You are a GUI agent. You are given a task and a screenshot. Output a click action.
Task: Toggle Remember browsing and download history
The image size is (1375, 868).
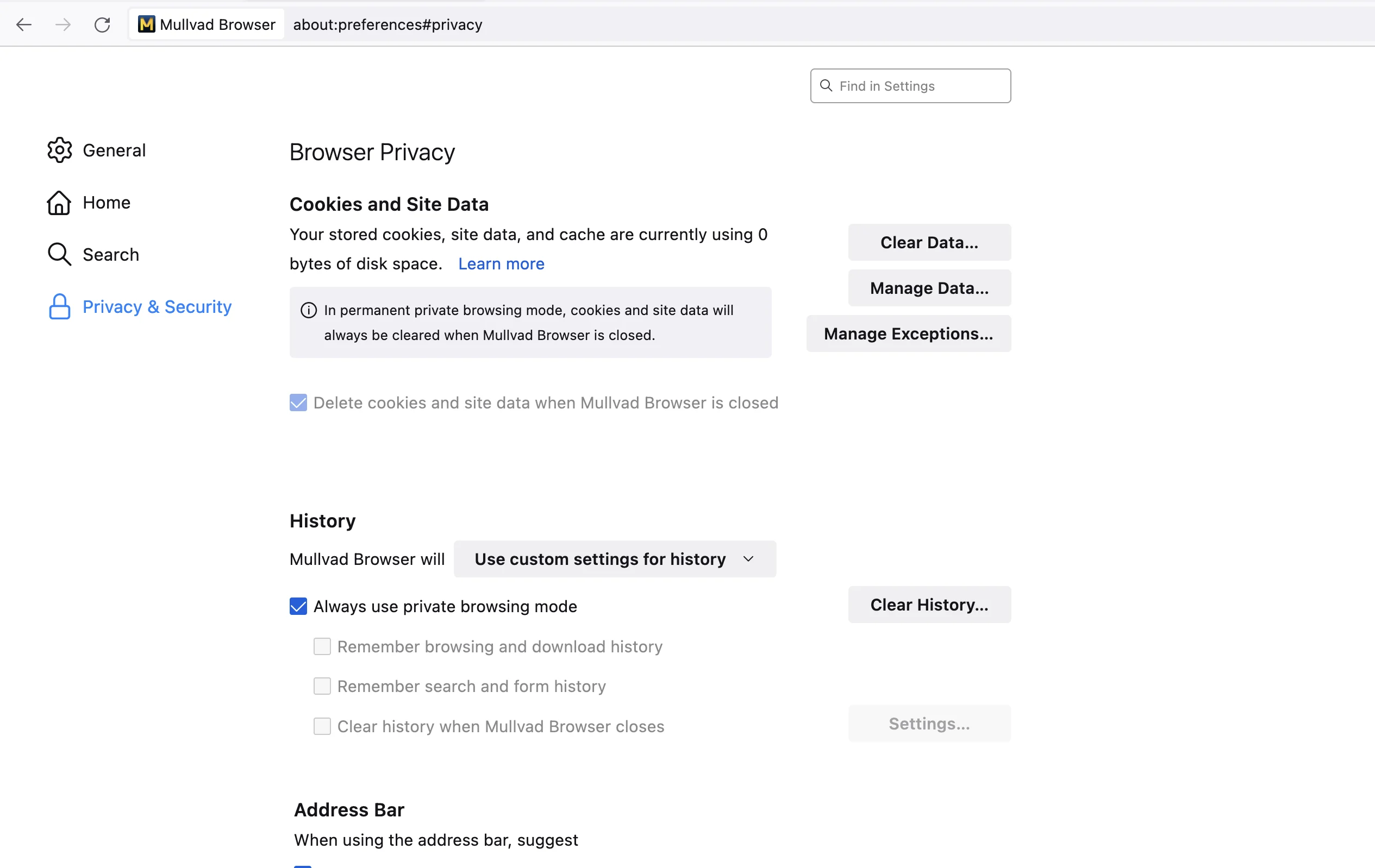[x=322, y=646]
